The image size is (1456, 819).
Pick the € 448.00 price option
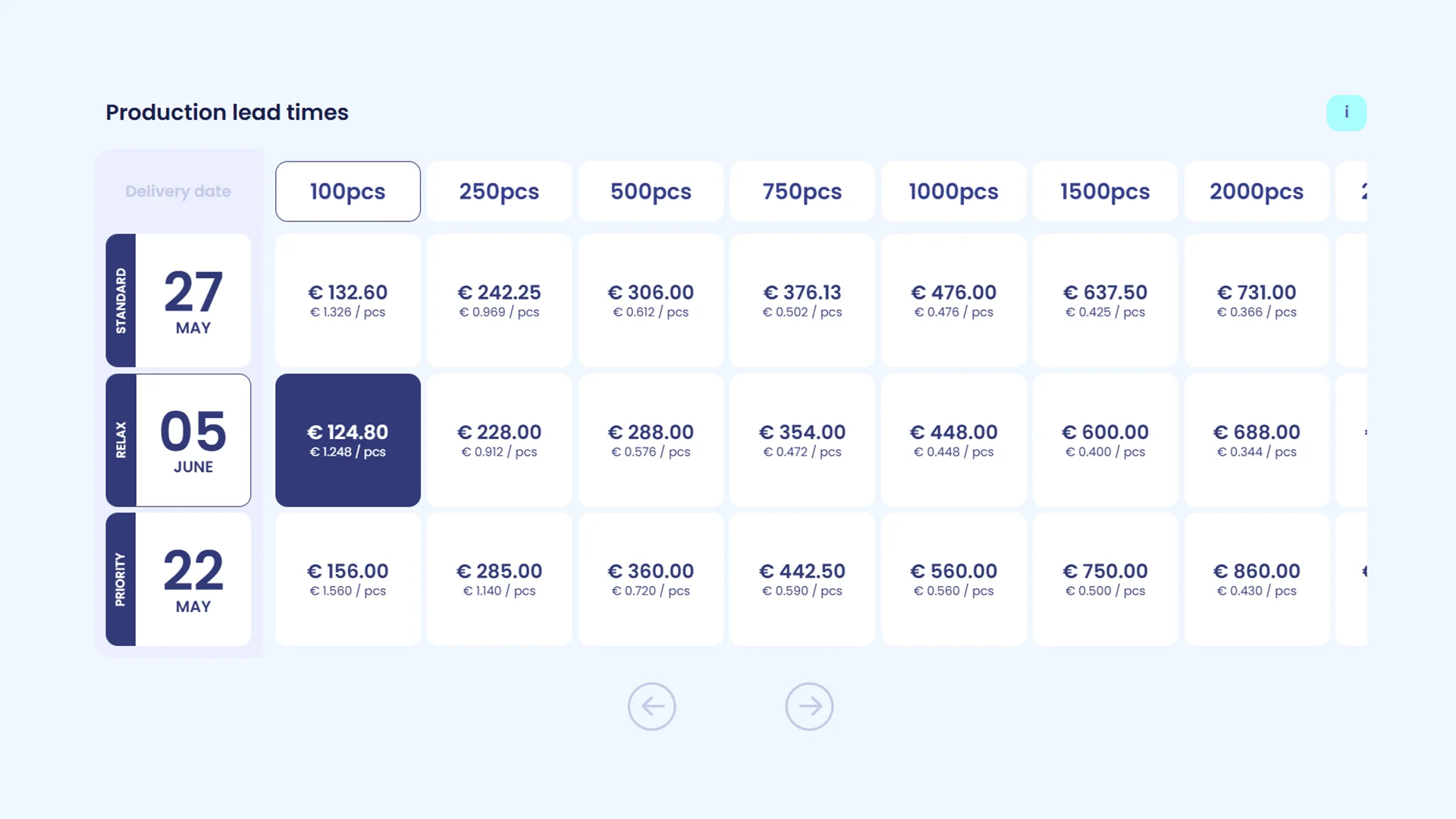[x=954, y=440]
